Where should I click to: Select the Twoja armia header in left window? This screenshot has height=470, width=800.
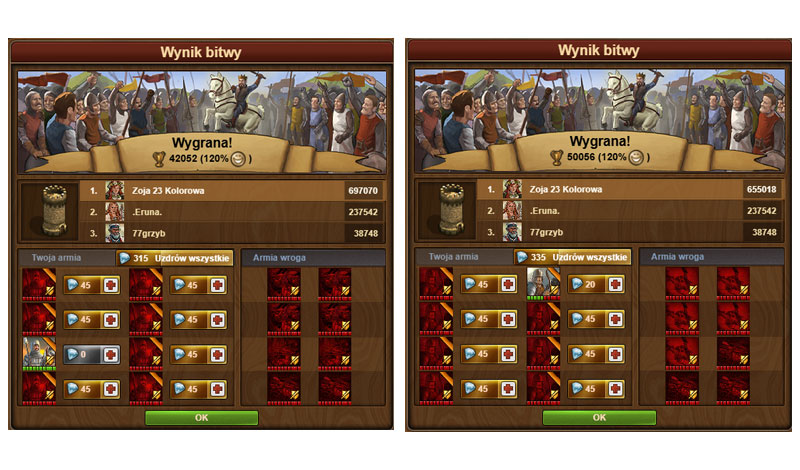(x=57, y=258)
